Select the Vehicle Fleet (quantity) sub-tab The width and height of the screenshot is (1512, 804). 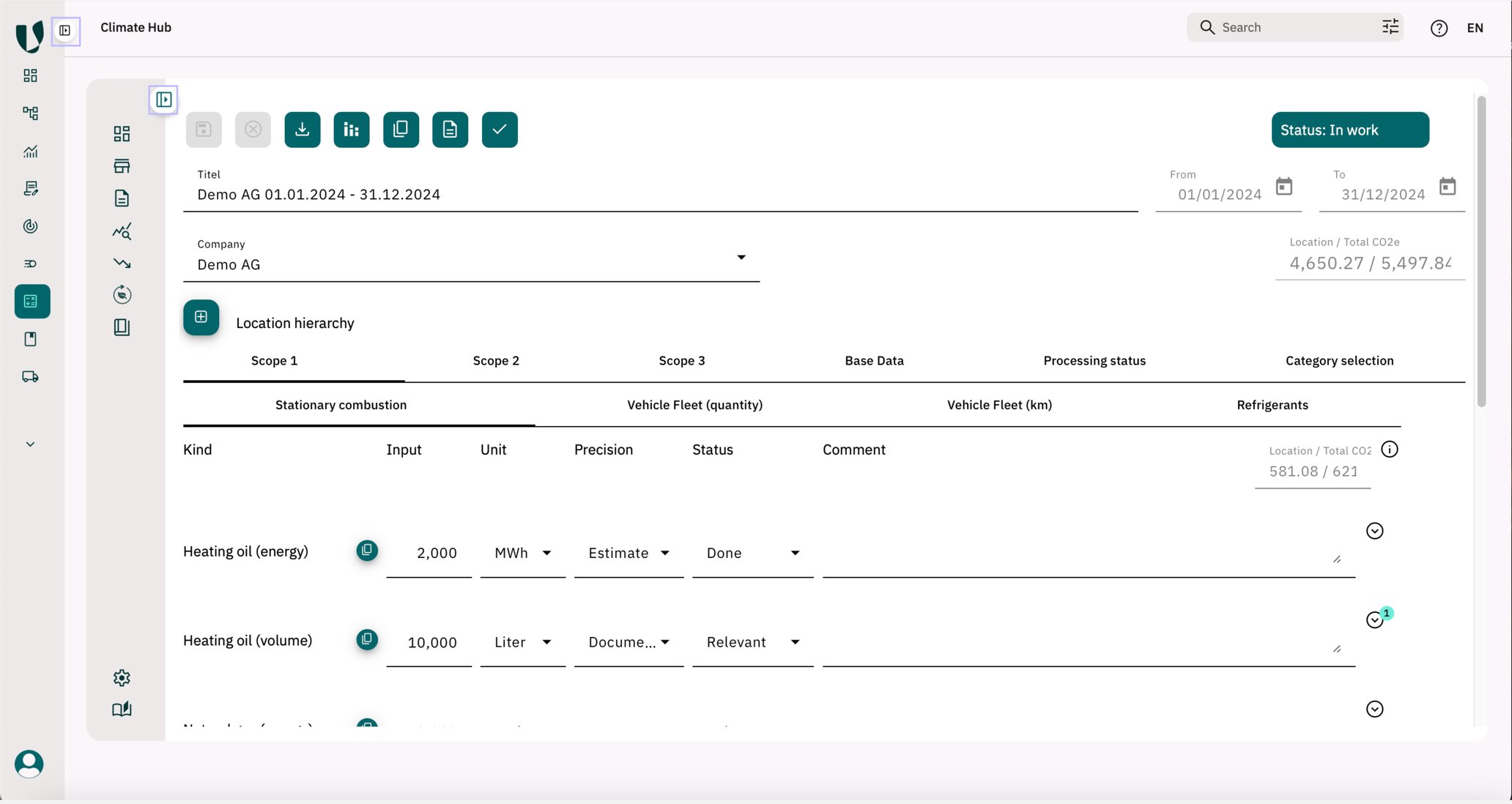tap(694, 405)
